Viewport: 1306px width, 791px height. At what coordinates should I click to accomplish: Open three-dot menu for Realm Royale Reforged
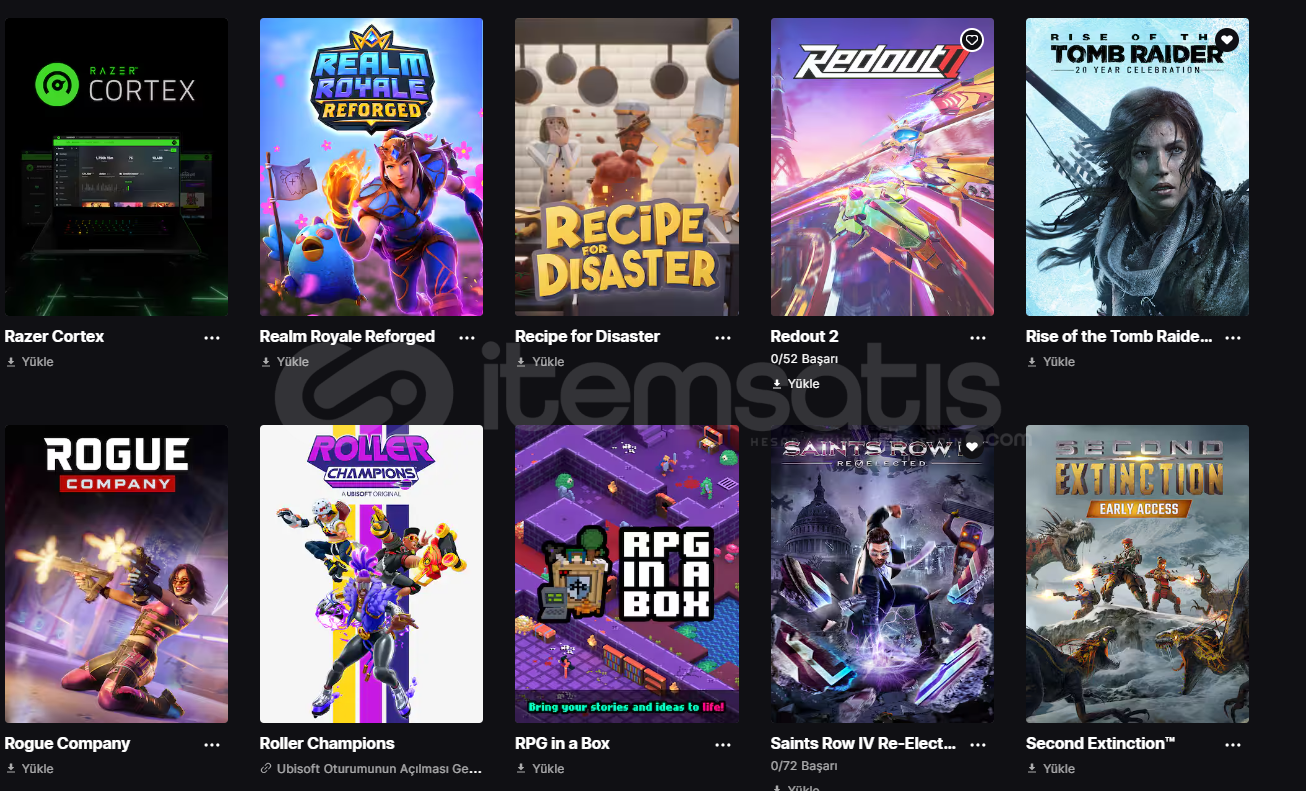(x=467, y=338)
